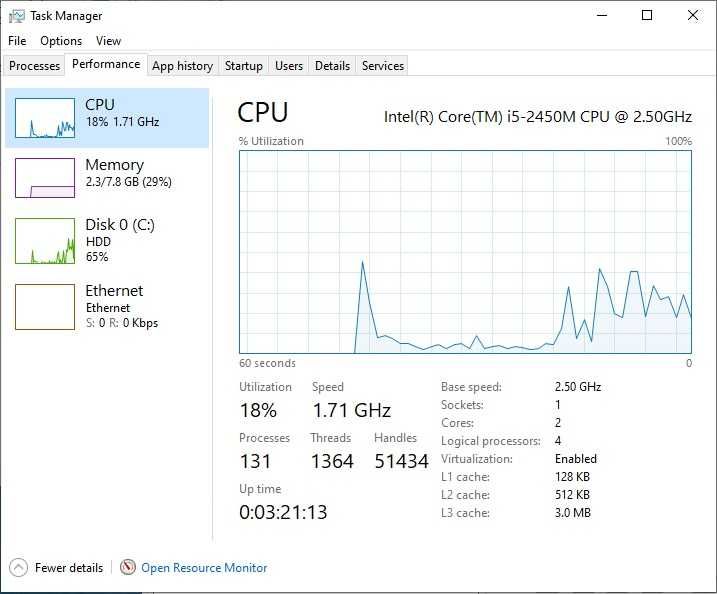Click the Fewer details button text

(69, 568)
